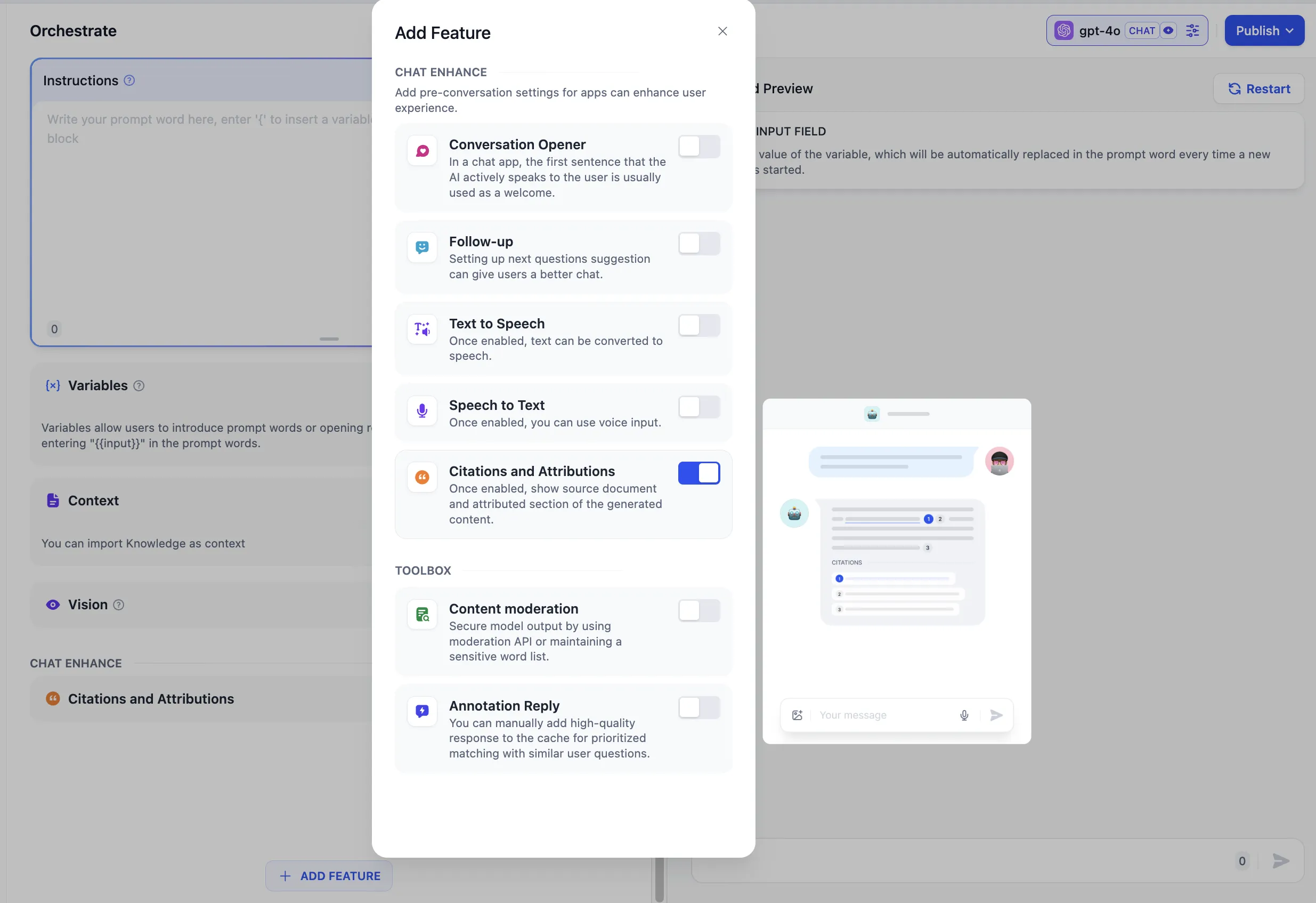1316x903 pixels.
Task: Enable the Annotation Reply toggle
Action: 699,707
